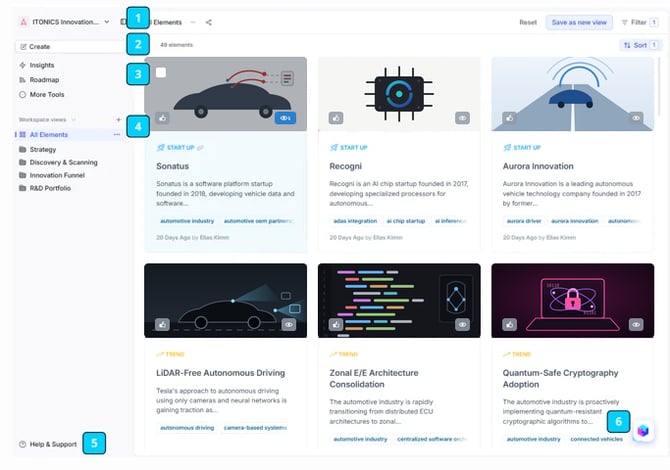Click the 'automotive oem partners' tag on Sonatus
Image resolution: width=670 pixels, height=470 pixels.
(x=258, y=221)
